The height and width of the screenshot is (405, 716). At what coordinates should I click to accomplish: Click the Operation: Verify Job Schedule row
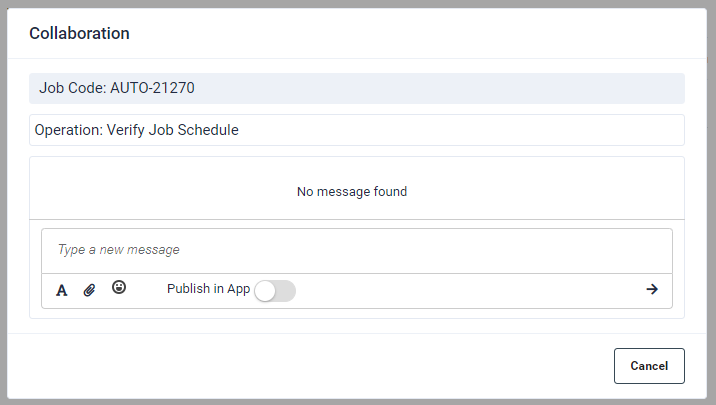(356, 130)
